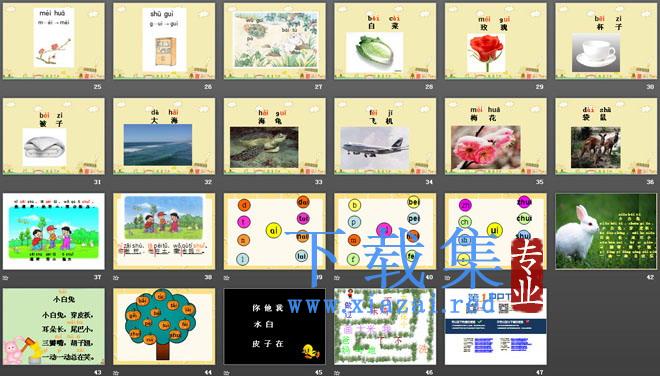The height and width of the screenshot is (376, 660).
Task: Select slide 39 with ai pinyin circles
Action: pos(274,231)
